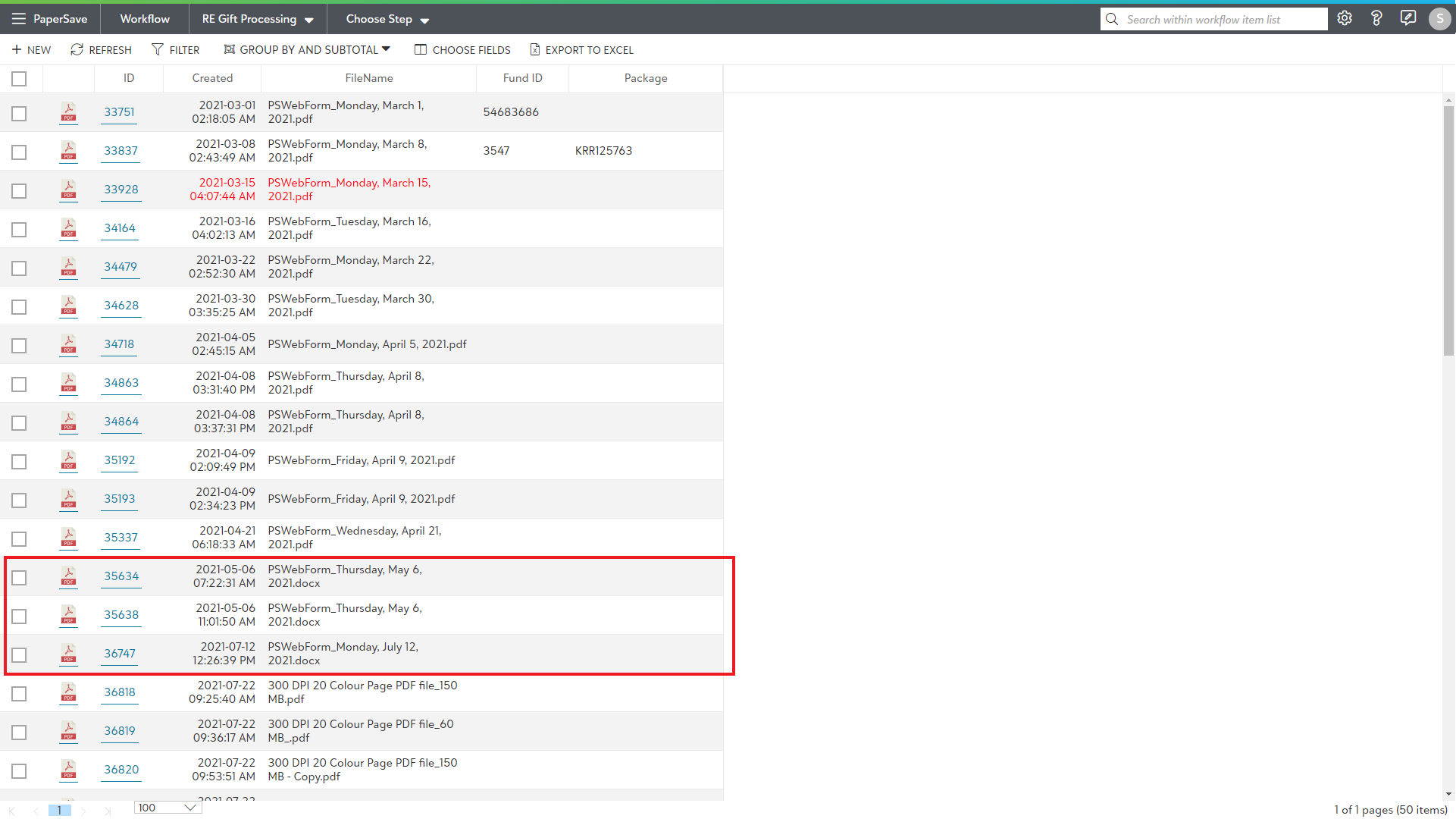
Task: Open CHOOSE FIELDS
Action: [x=462, y=50]
